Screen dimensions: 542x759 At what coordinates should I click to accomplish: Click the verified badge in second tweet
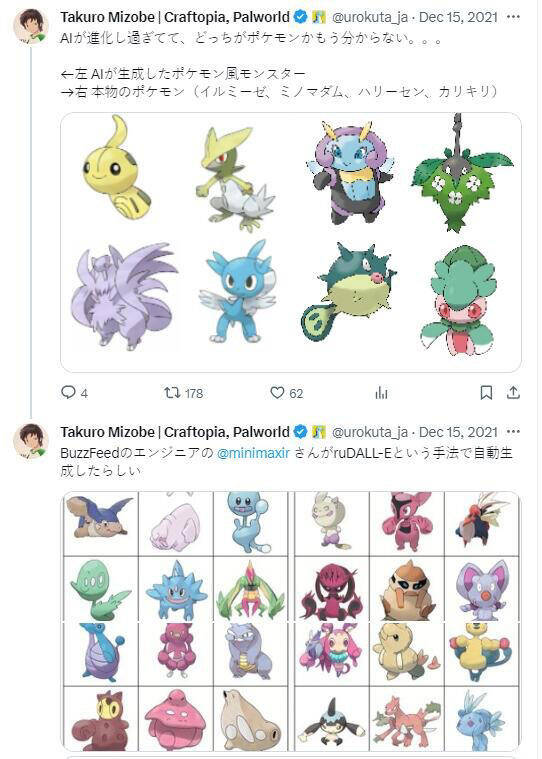pos(301,432)
